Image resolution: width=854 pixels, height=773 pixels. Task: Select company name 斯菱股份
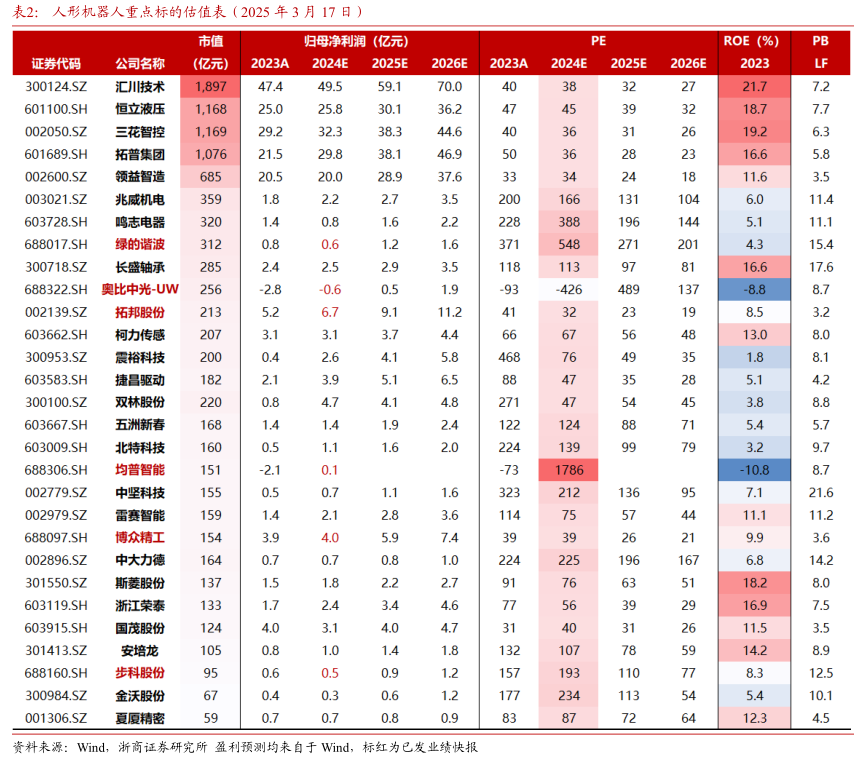tap(140, 583)
